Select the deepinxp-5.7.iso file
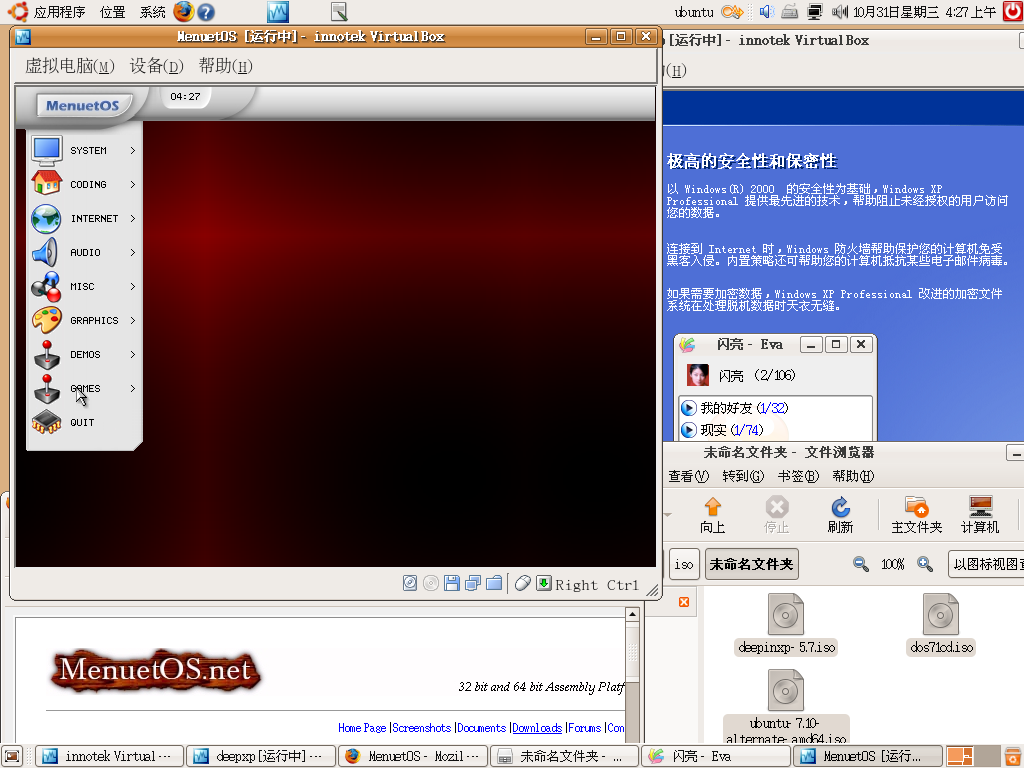This screenshot has width=1024, height=768. (786, 624)
